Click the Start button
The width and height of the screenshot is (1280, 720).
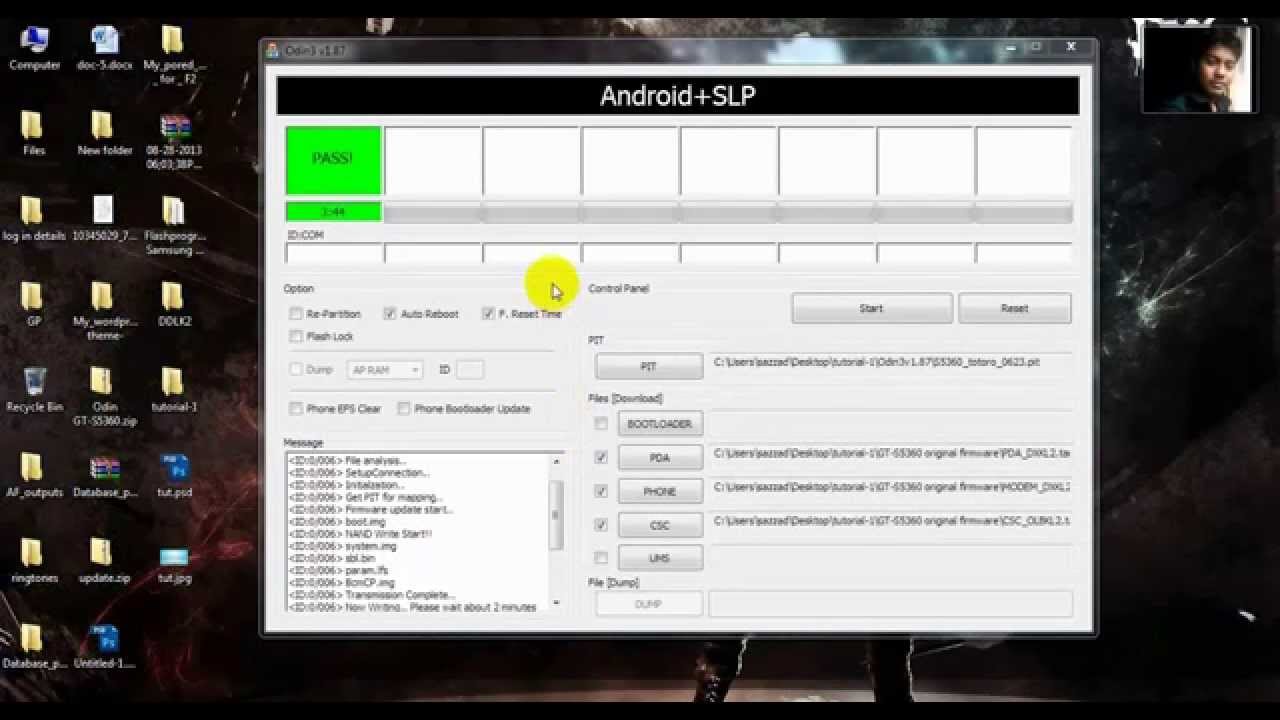pos(872,308)
